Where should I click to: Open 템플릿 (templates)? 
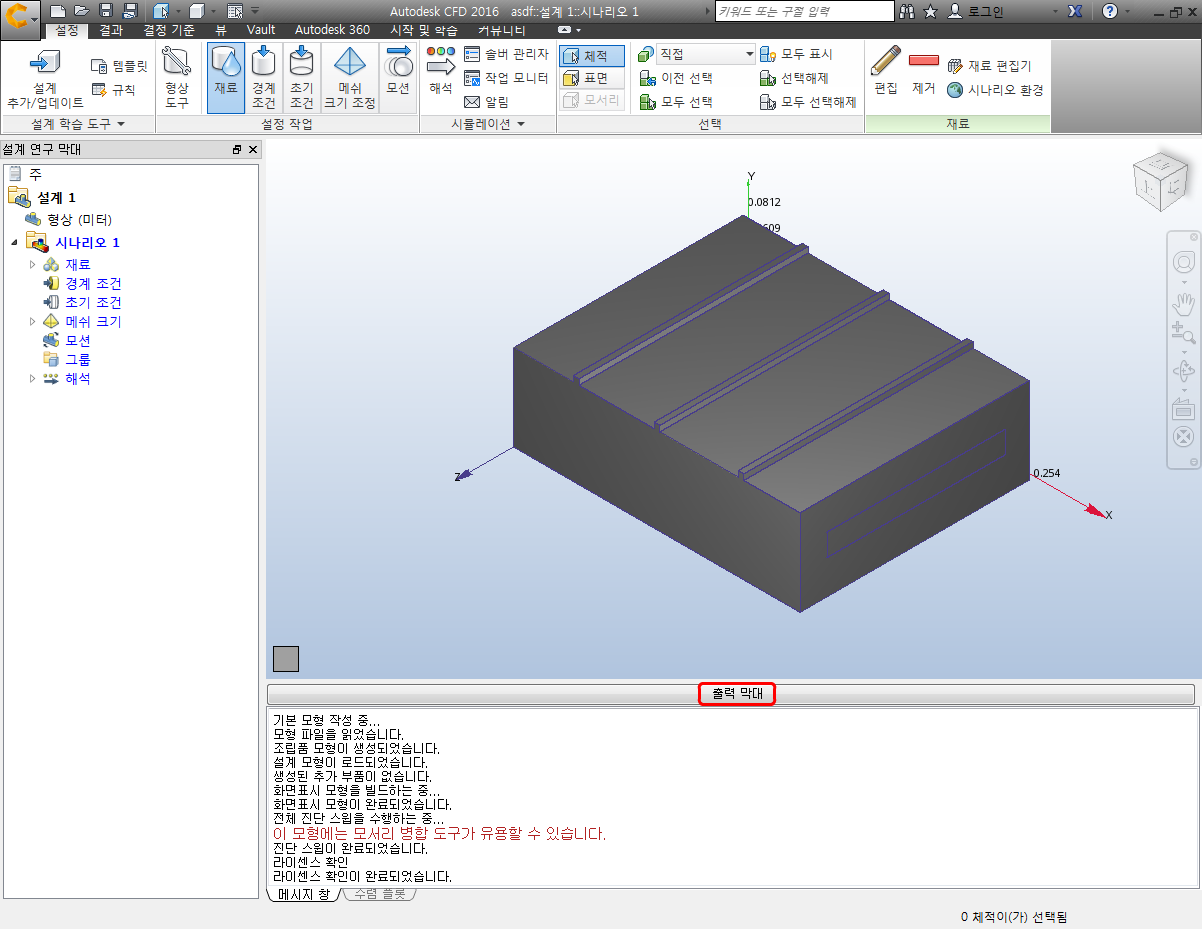pyautogui.click(x=119, y=66)
